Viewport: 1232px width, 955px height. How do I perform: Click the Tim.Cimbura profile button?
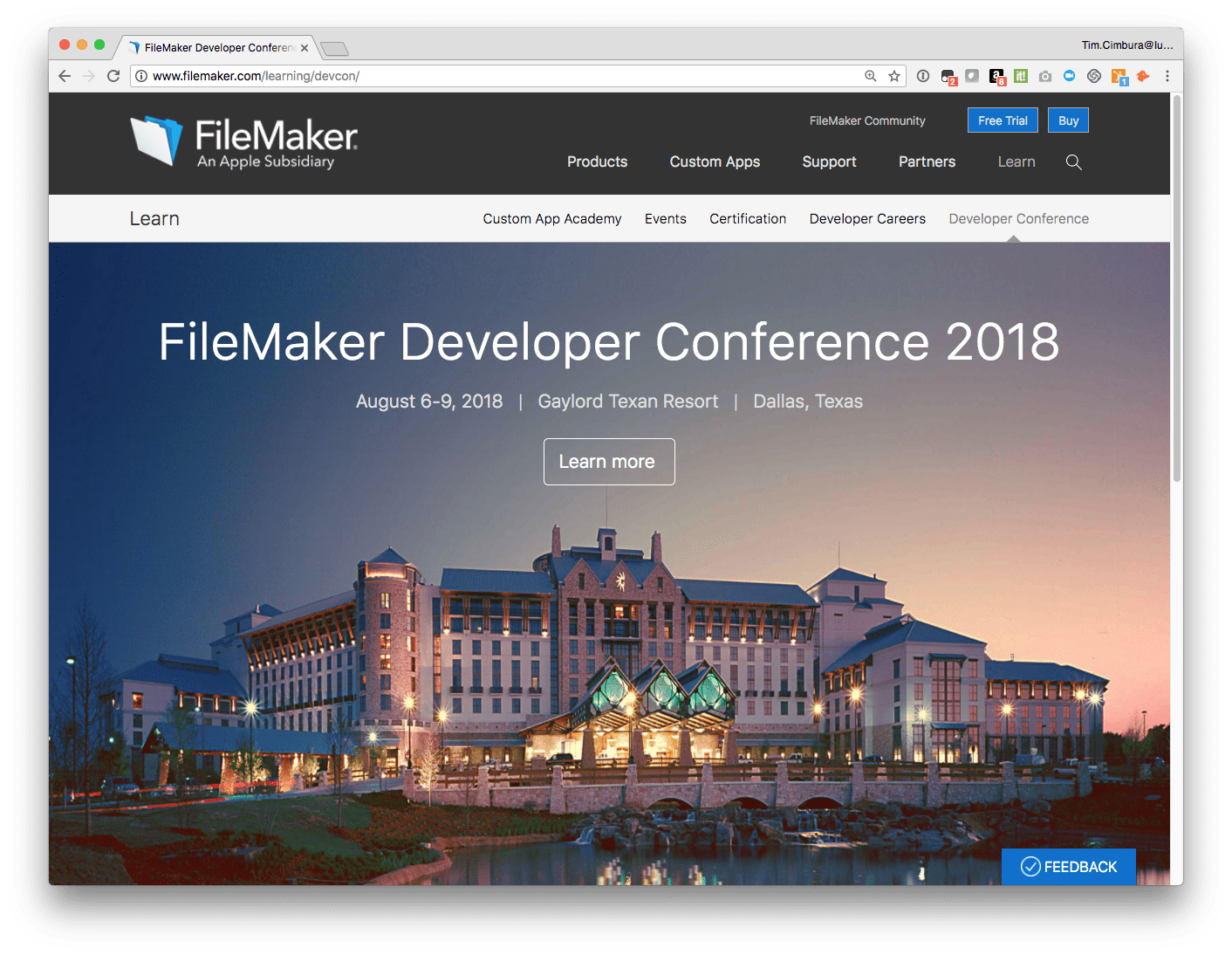[1127, 45]
